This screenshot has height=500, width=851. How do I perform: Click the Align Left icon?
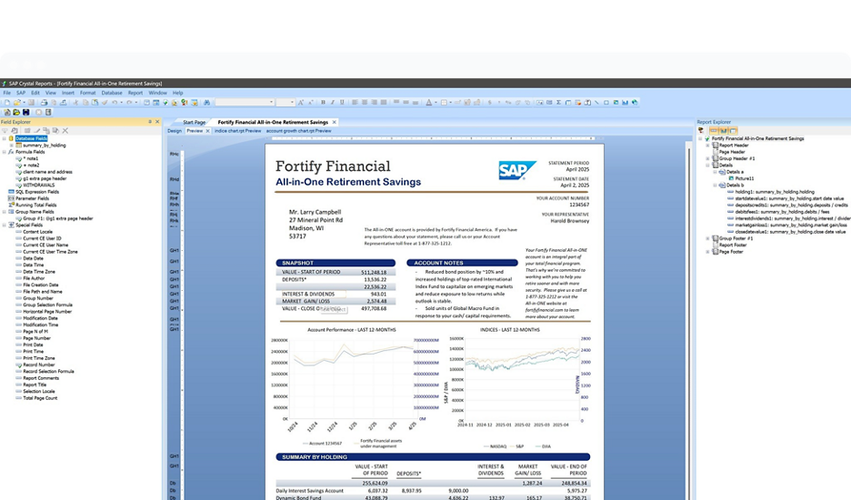tap(354, 102)
